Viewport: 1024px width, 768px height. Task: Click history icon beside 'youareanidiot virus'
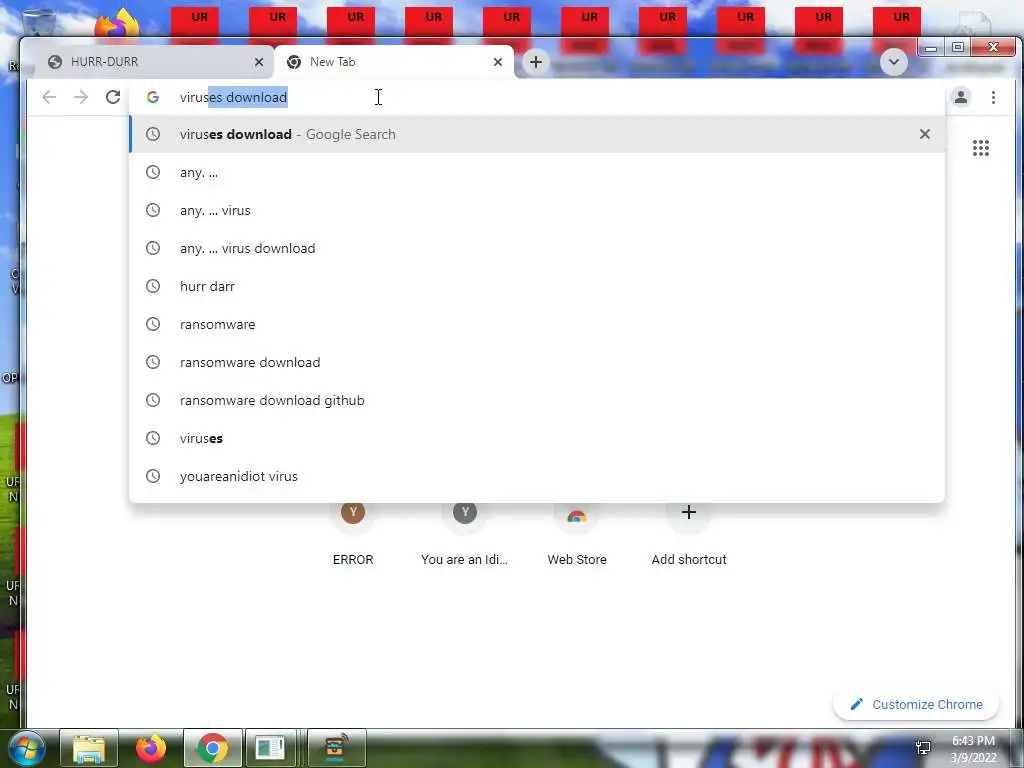pos(153,476)
